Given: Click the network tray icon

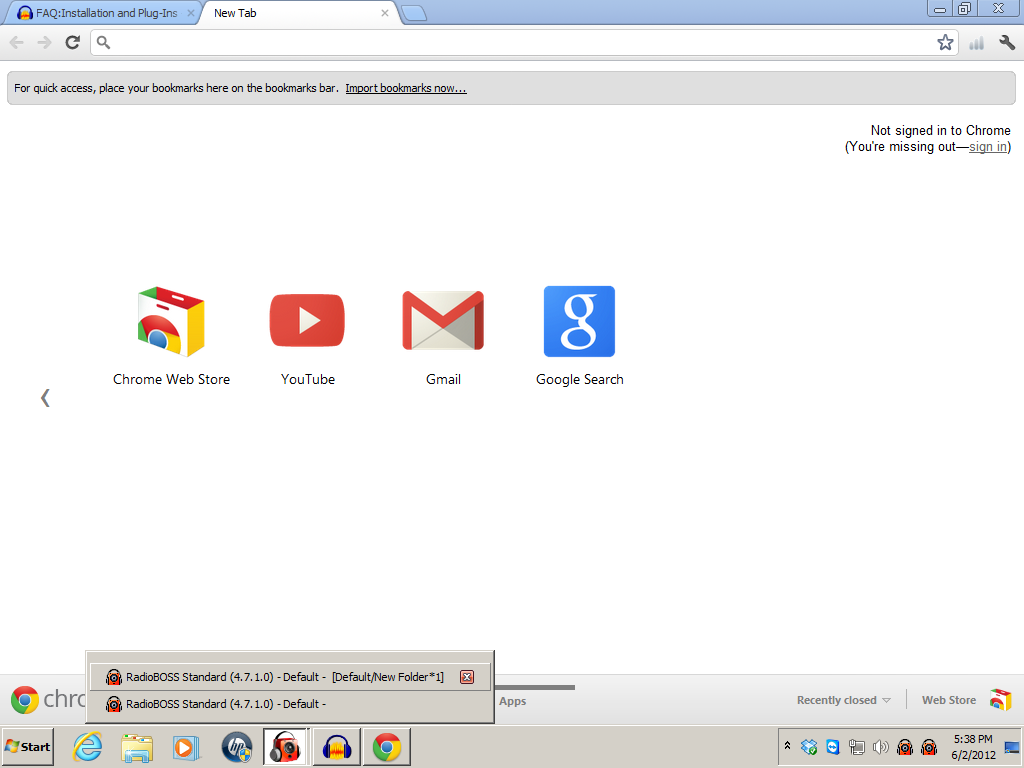Looking at the screenshot, I should 857,746.
